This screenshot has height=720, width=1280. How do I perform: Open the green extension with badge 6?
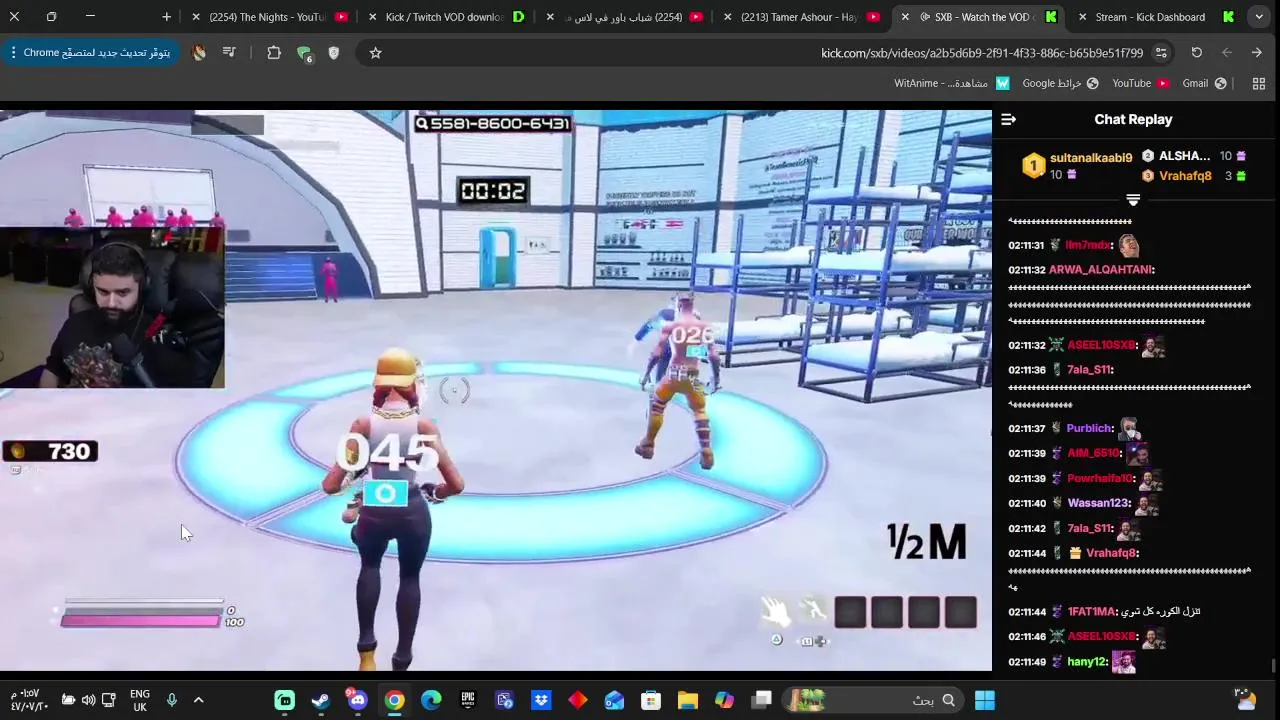tap(304, 54)
